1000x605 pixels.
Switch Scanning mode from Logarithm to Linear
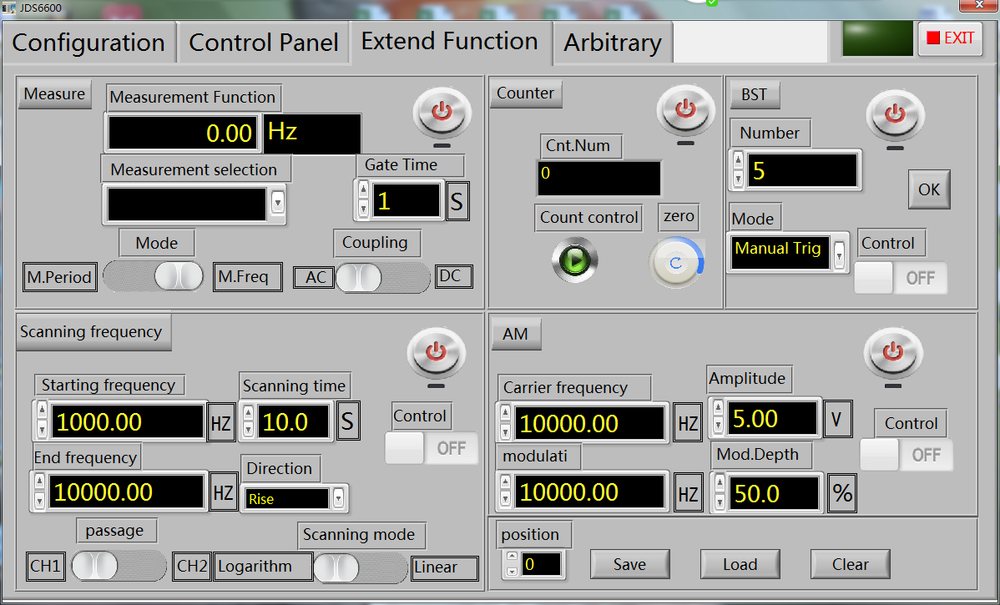pyautogui.click(x=360, y=568)
